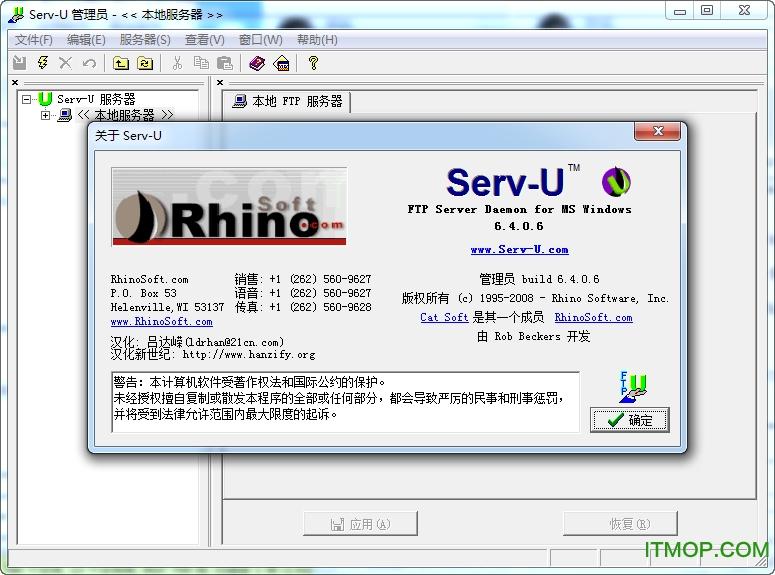Click the 管理员 build 6.4.0.6 text
775x575 pixels.
click(539, 279)
